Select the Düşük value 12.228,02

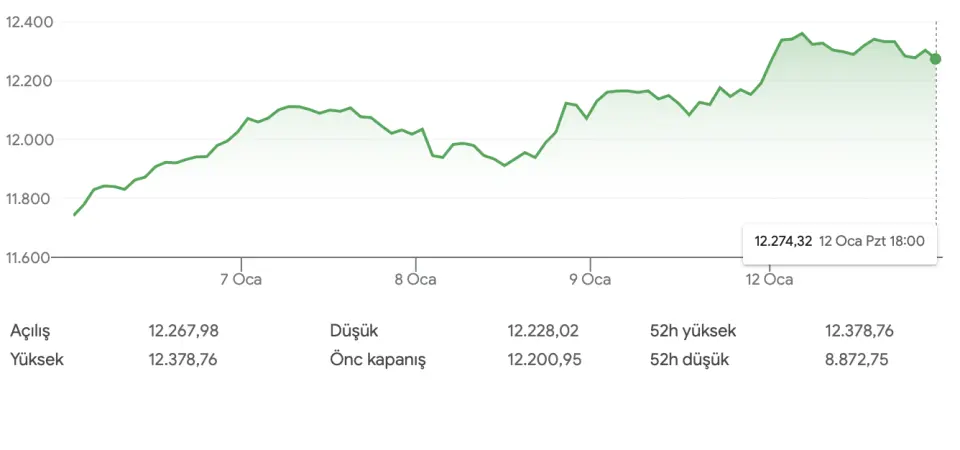[543, 331]
